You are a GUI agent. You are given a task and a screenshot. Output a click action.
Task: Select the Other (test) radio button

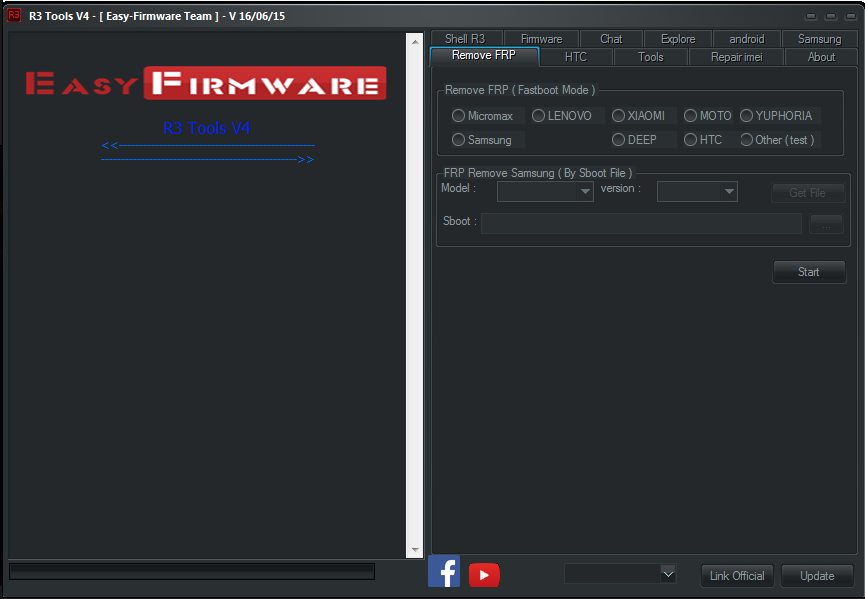pyautogui.click(x=746, y=140)
